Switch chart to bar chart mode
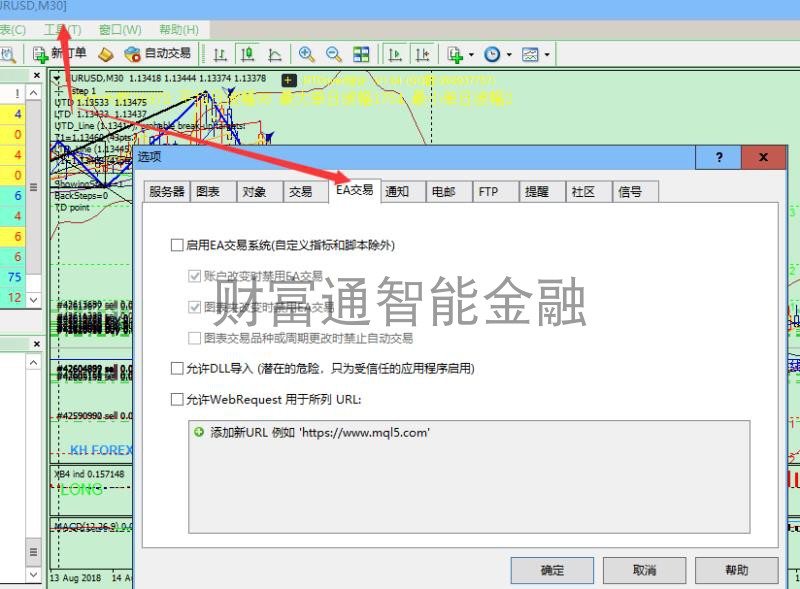This screenshot has height=589, width=800. pos(220,54)
